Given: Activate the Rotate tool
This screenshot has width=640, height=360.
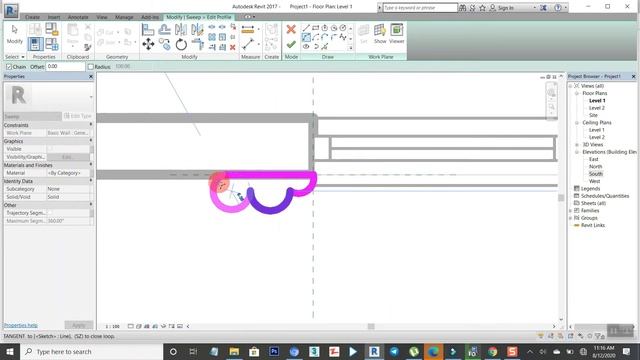Looking at the screenshot, I should coord(181,44).
